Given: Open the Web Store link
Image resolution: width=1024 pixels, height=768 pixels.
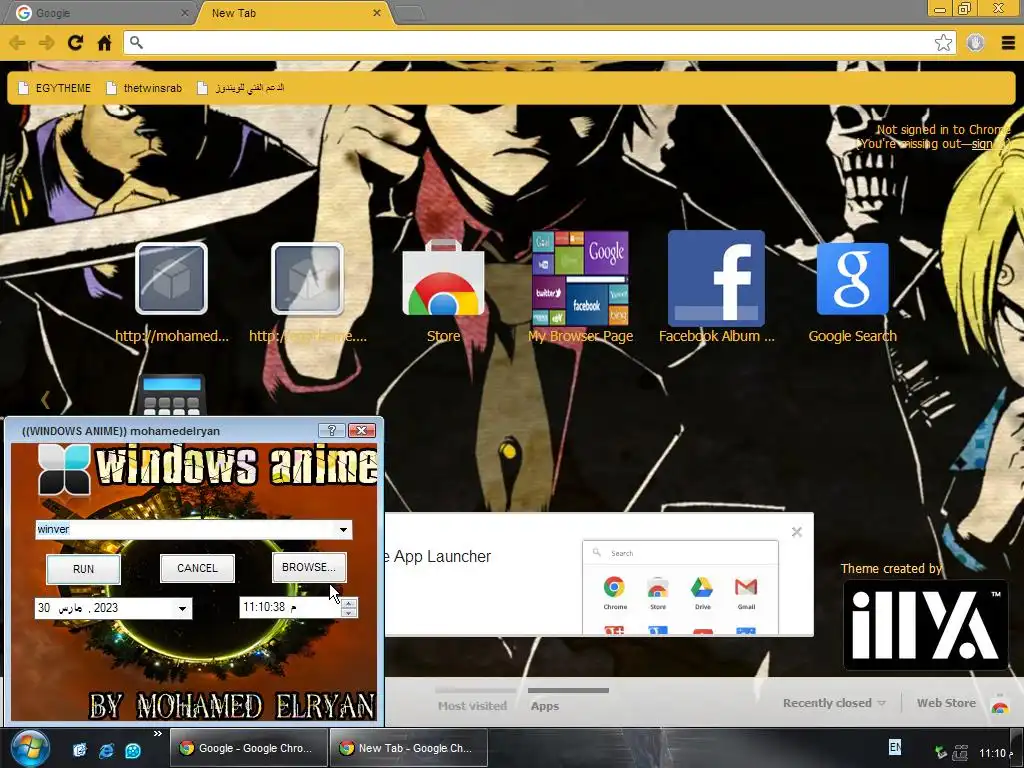Looking at the screenshot, I should [946, 703].
